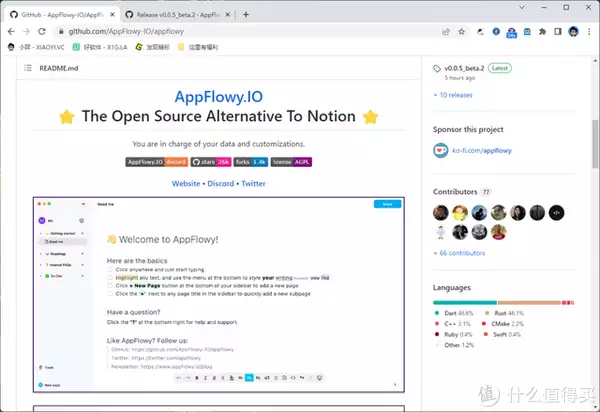Show the 66 more contributors link

click(x=459, y=253)
